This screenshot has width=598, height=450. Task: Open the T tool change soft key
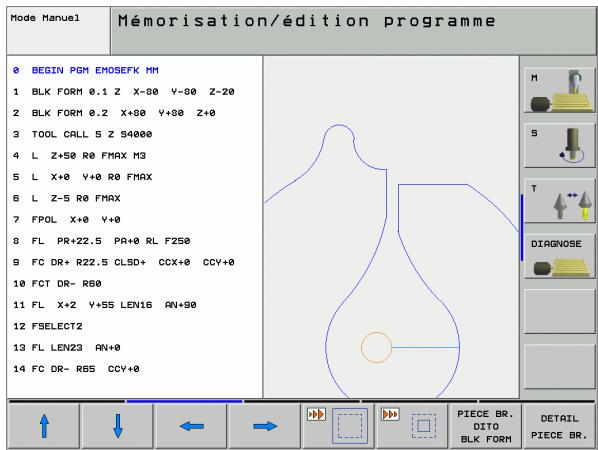(559, 201)
